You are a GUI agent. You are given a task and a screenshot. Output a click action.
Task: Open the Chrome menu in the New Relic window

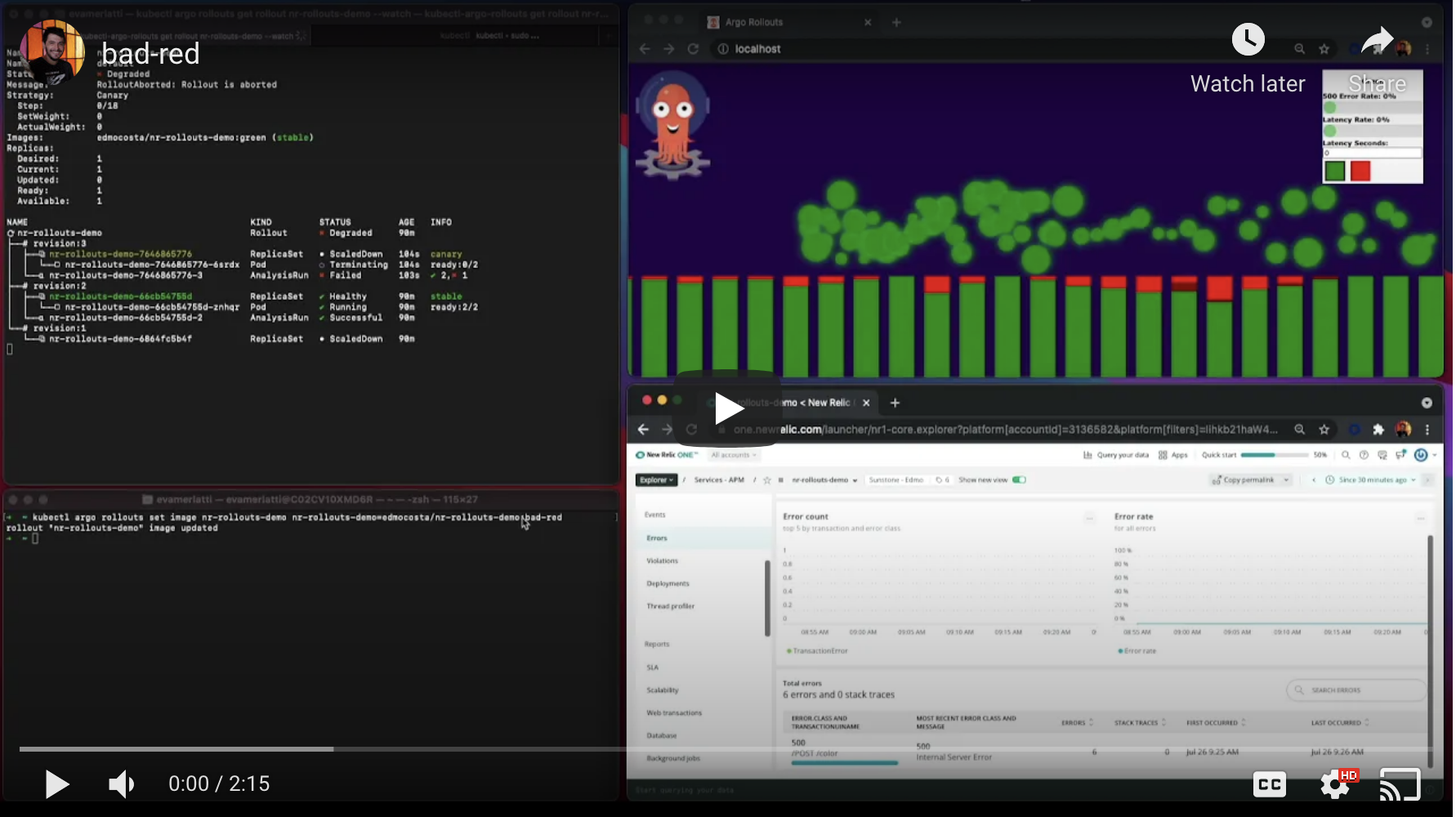click(x=1427, y=430)
